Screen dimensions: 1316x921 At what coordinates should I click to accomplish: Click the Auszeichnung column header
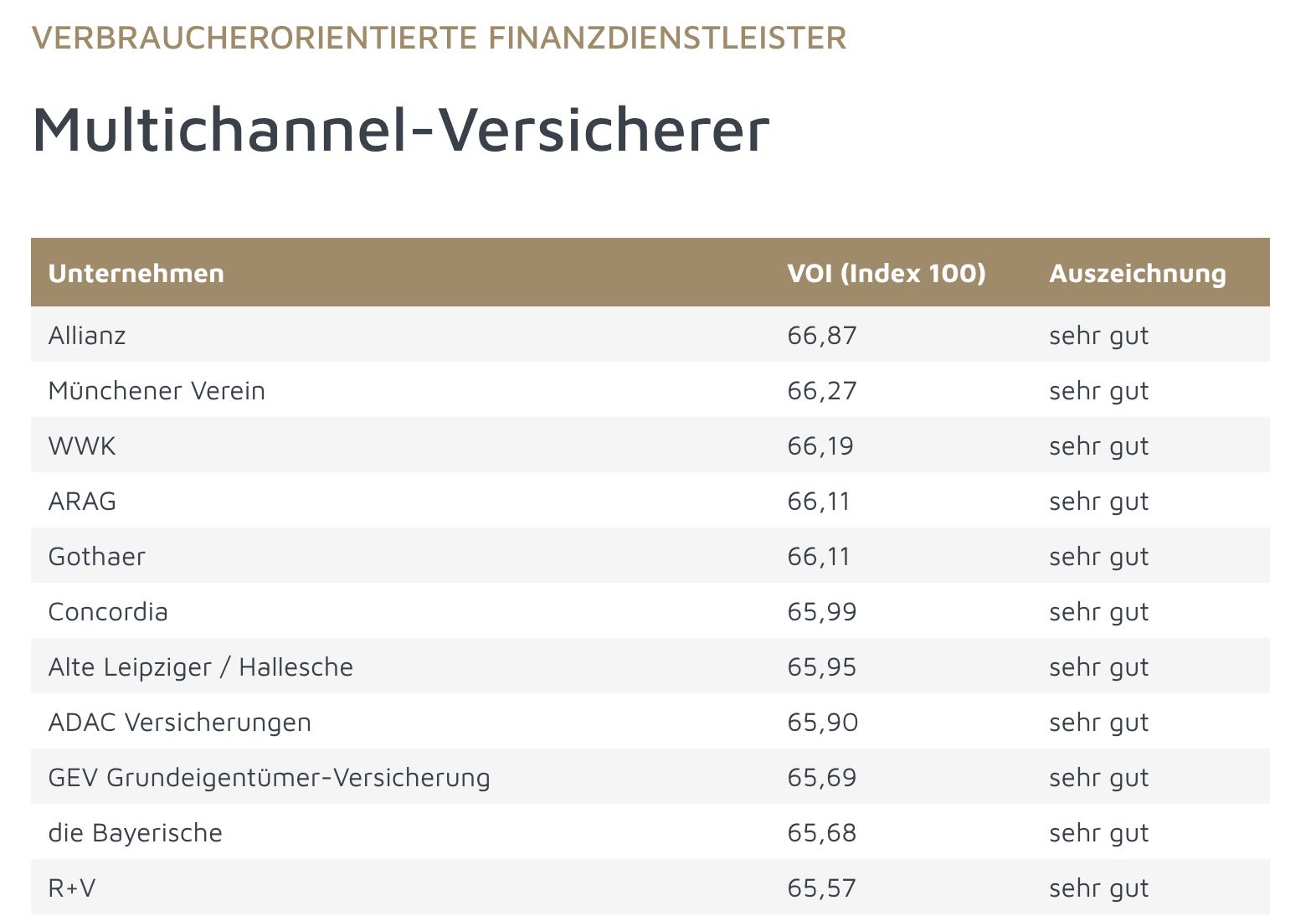1137,274
